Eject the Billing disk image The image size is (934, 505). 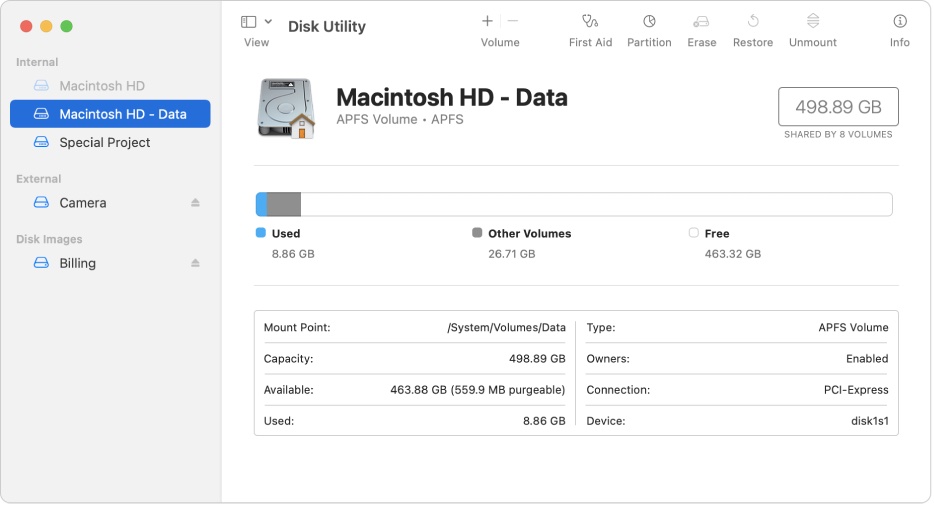point(195,263)
